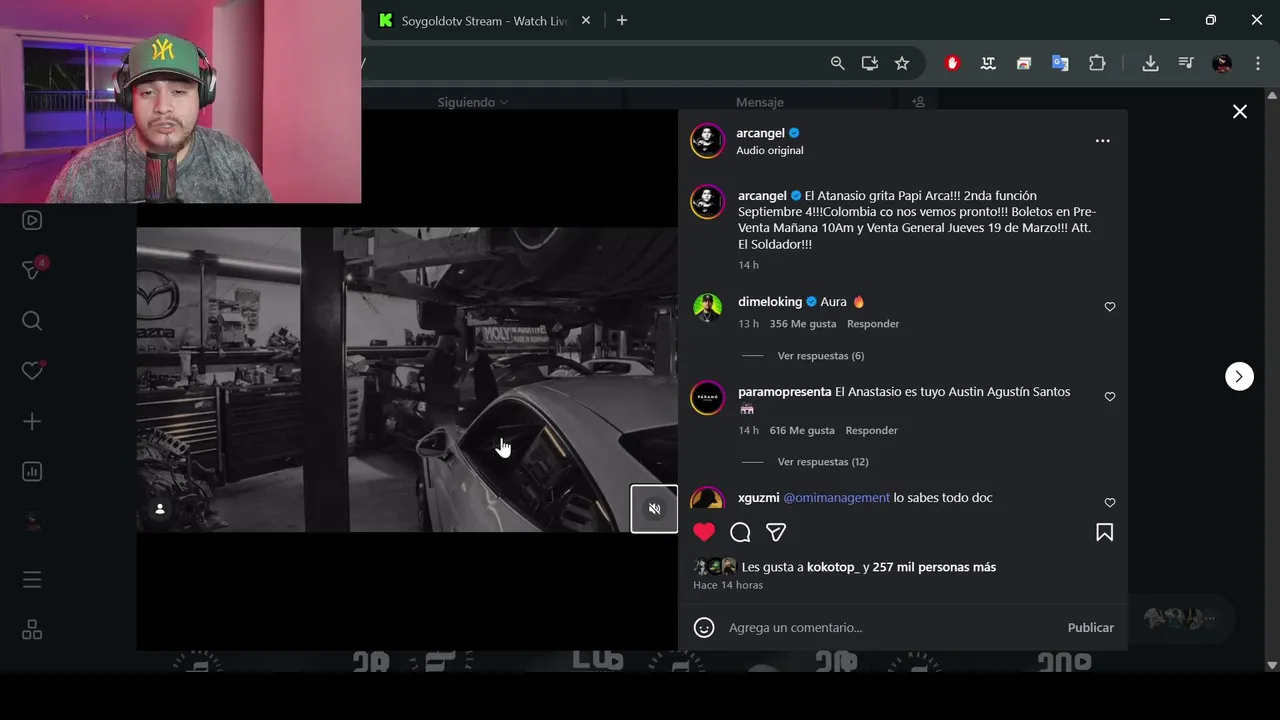
Task: Open the comment bubble icon
Action: pos(740,532)
